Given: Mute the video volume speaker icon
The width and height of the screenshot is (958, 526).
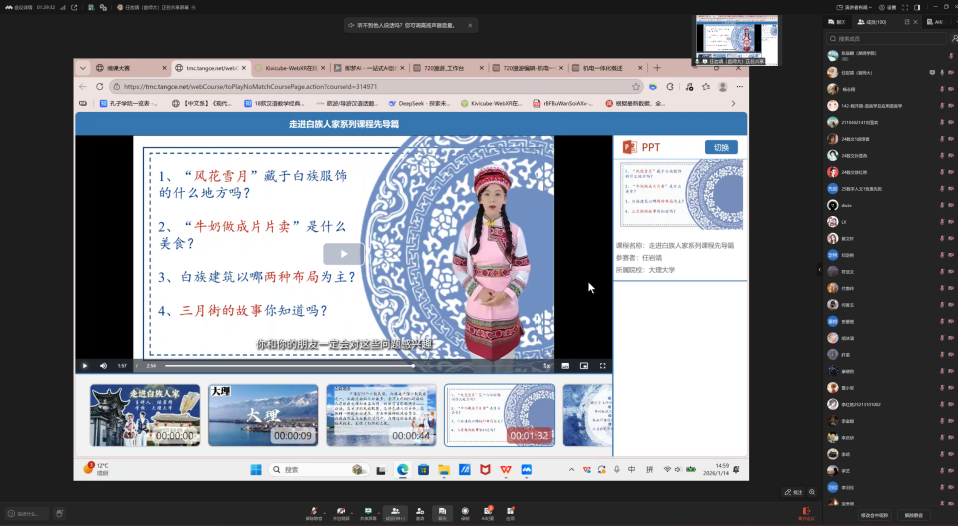Looking at the screenshot, I should pyautogui.click(x=103, y=366).
